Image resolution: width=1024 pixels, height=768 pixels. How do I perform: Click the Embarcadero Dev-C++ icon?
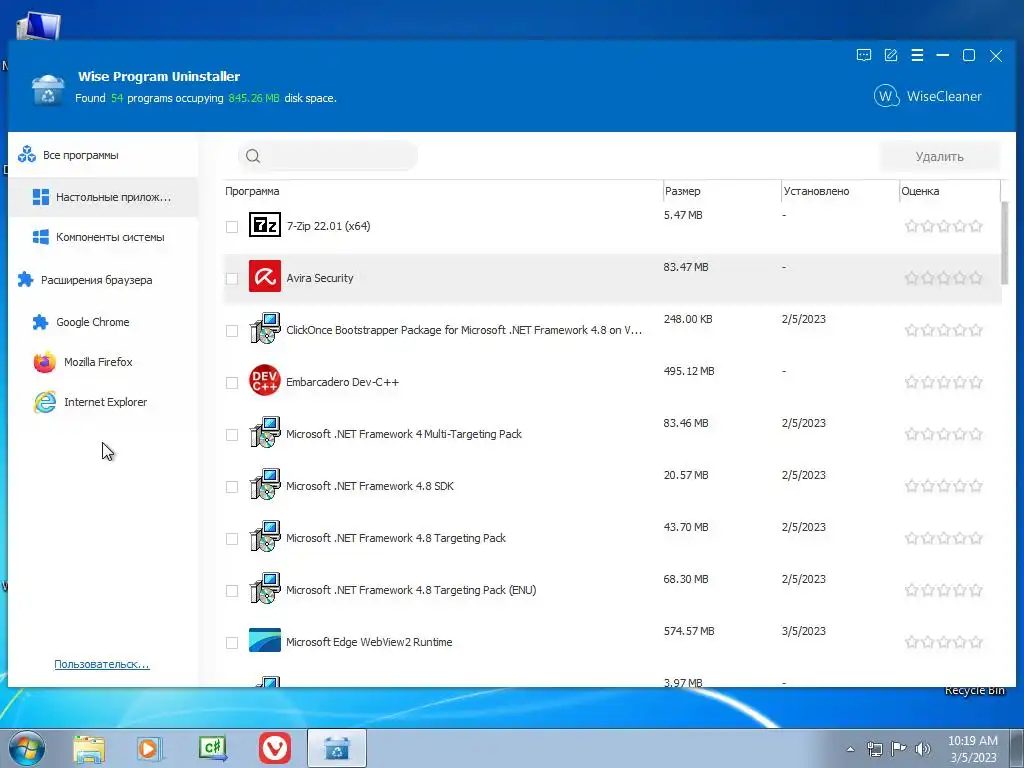(264, 380)
